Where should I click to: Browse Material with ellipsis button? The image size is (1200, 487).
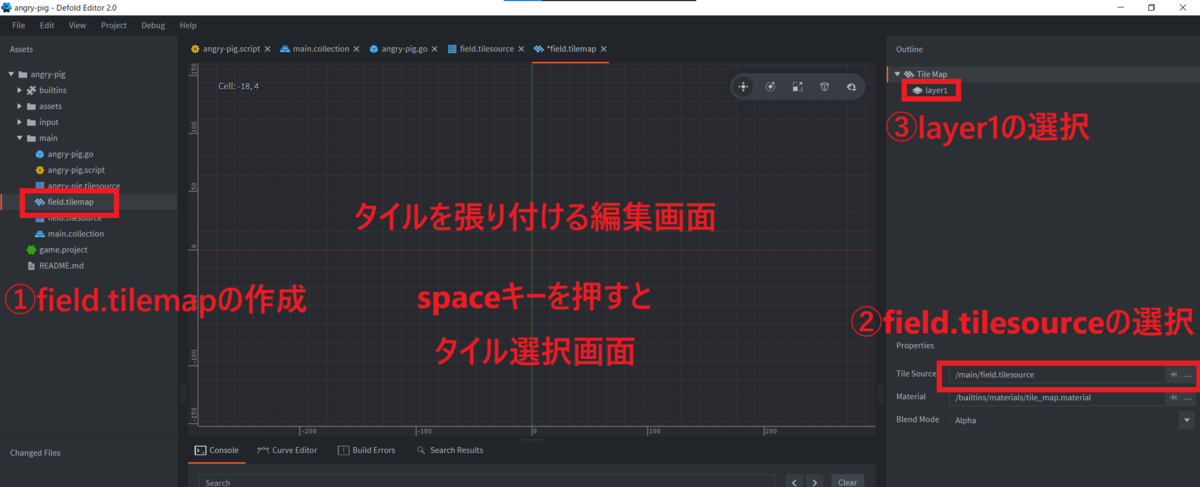point(1187,397)
